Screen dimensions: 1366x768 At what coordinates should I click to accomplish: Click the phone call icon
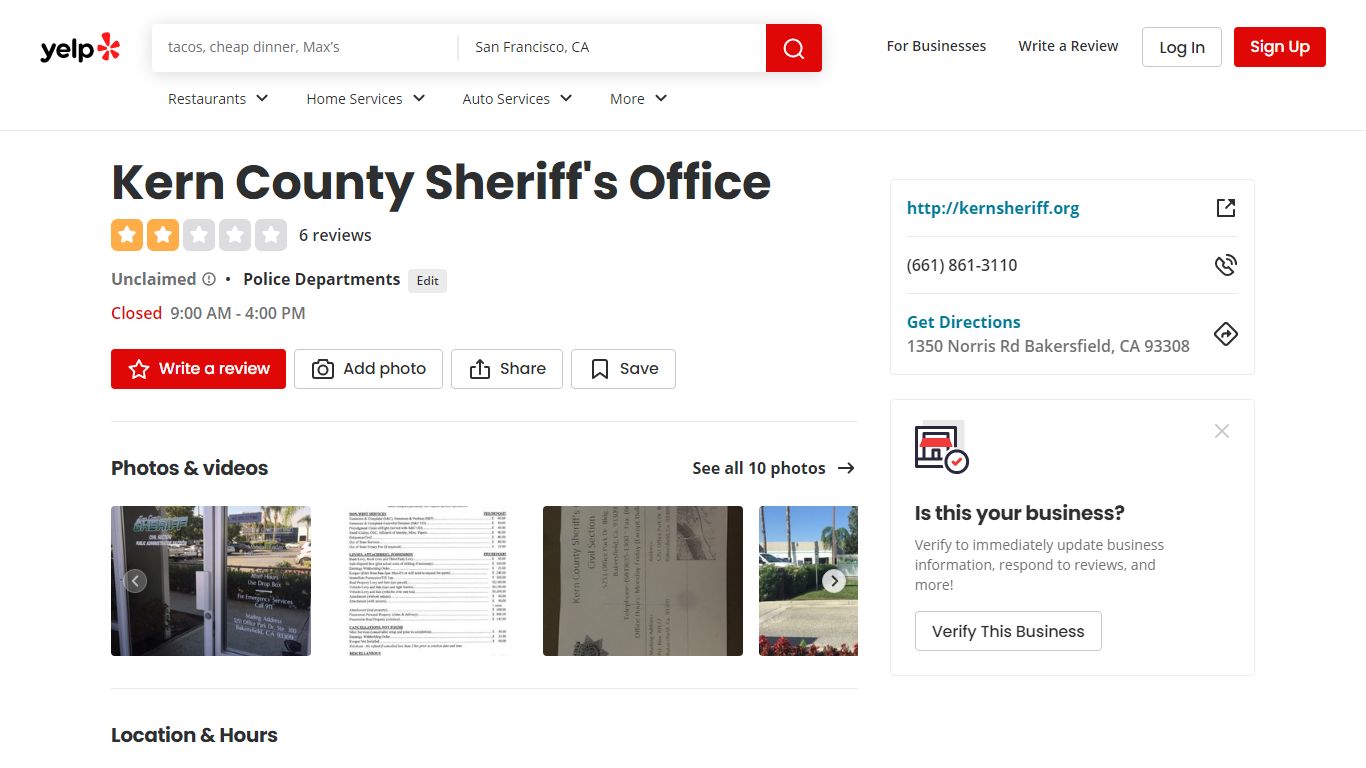coord(1226,265)
